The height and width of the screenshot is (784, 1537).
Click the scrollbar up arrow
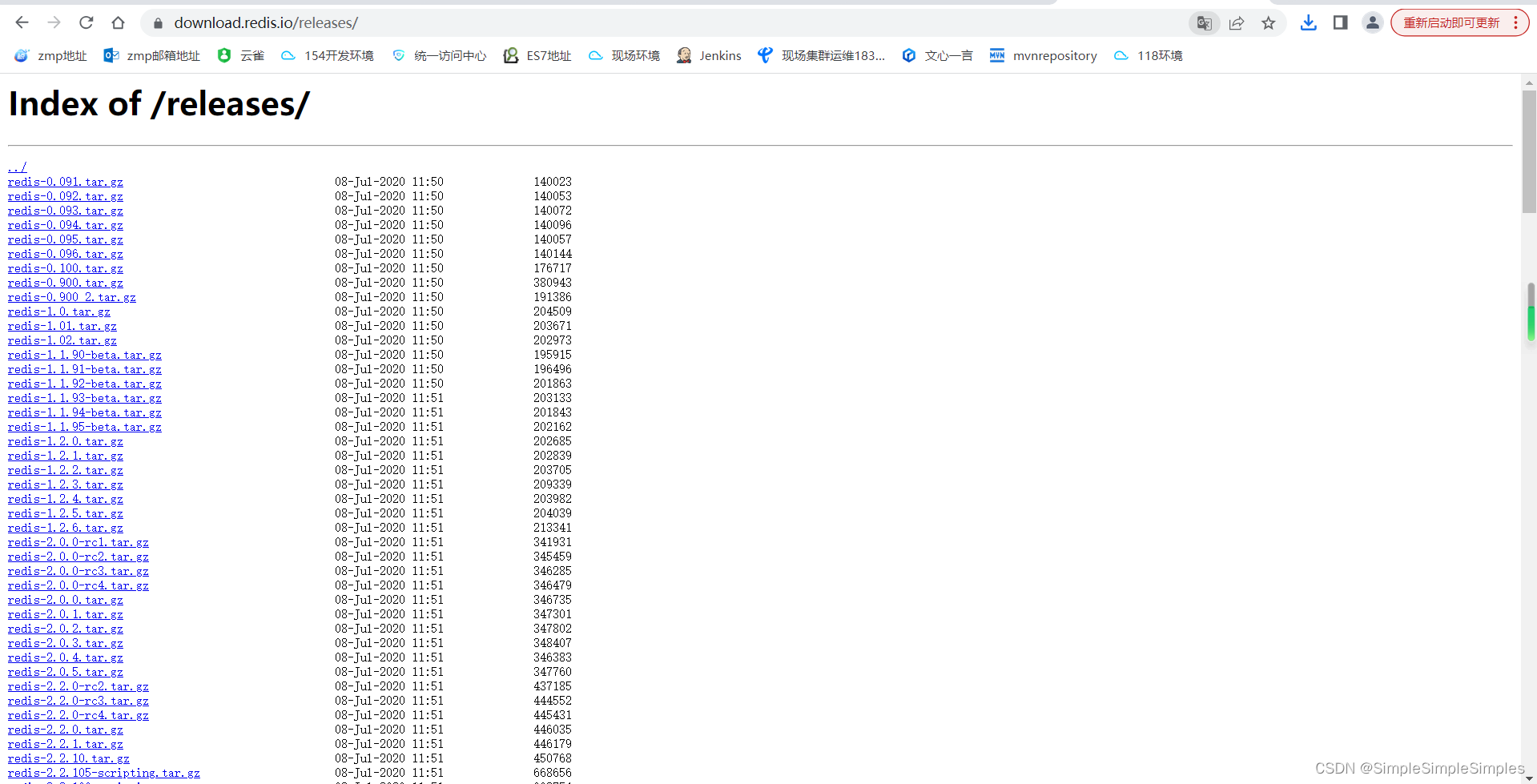[x=1529, y=82]
